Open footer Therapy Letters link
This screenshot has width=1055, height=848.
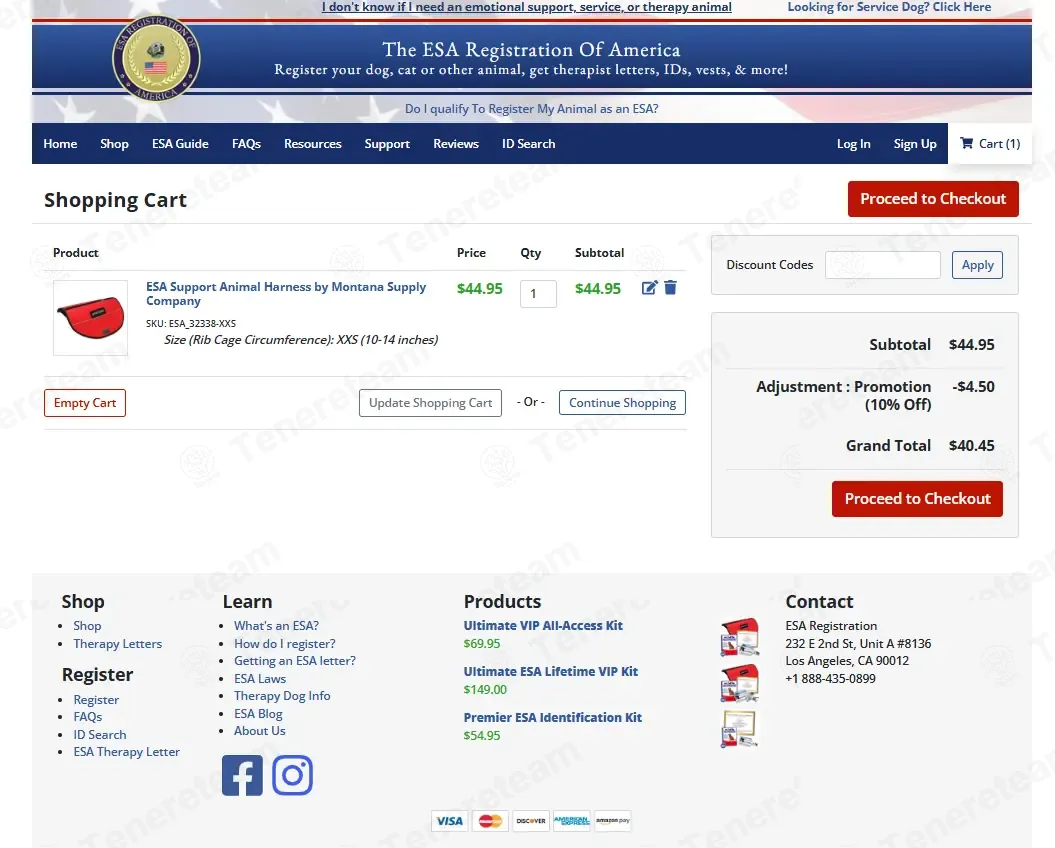pos(118,644)
